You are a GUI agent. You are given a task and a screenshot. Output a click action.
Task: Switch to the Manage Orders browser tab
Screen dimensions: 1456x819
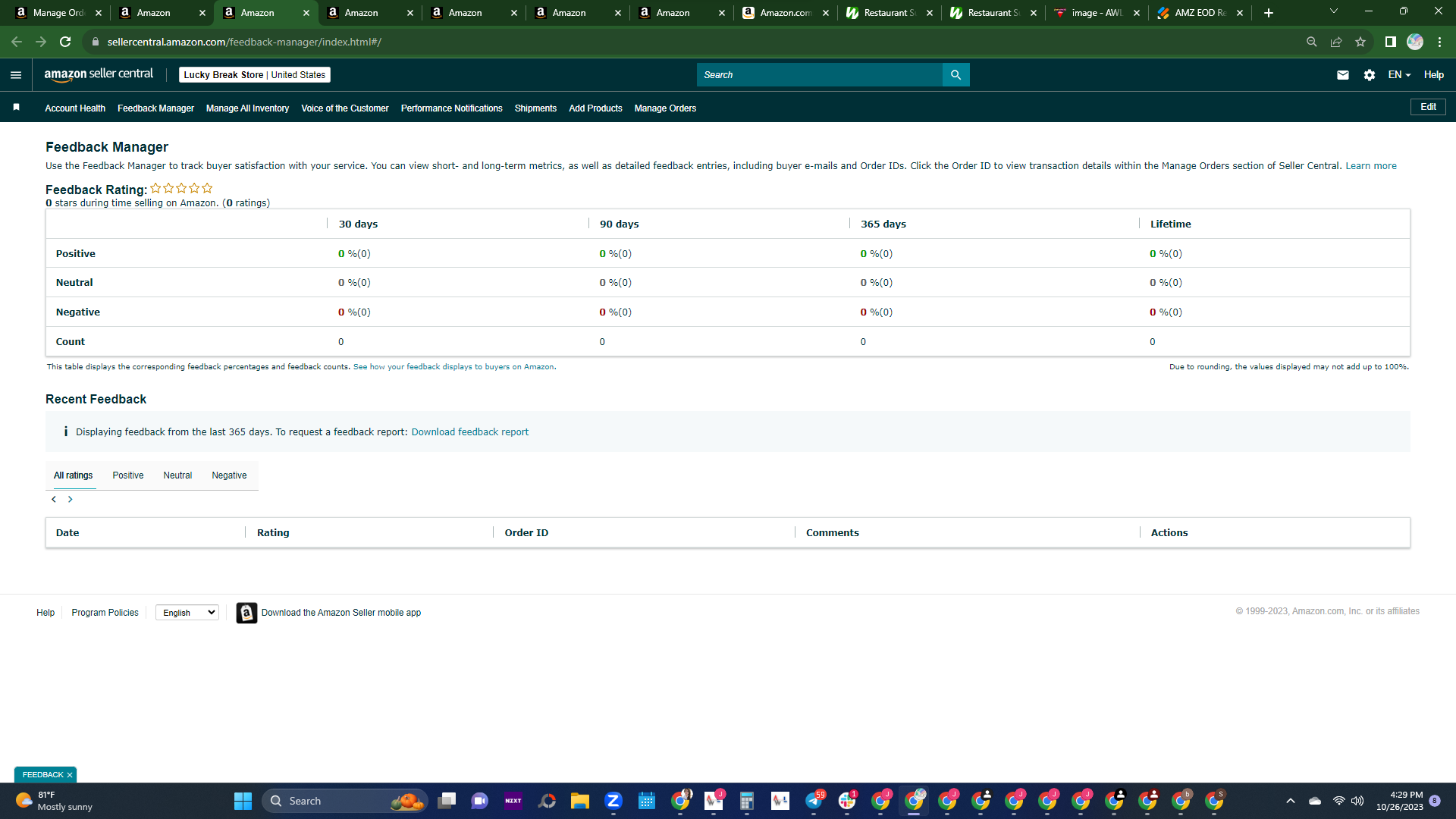tap(58, 13)
